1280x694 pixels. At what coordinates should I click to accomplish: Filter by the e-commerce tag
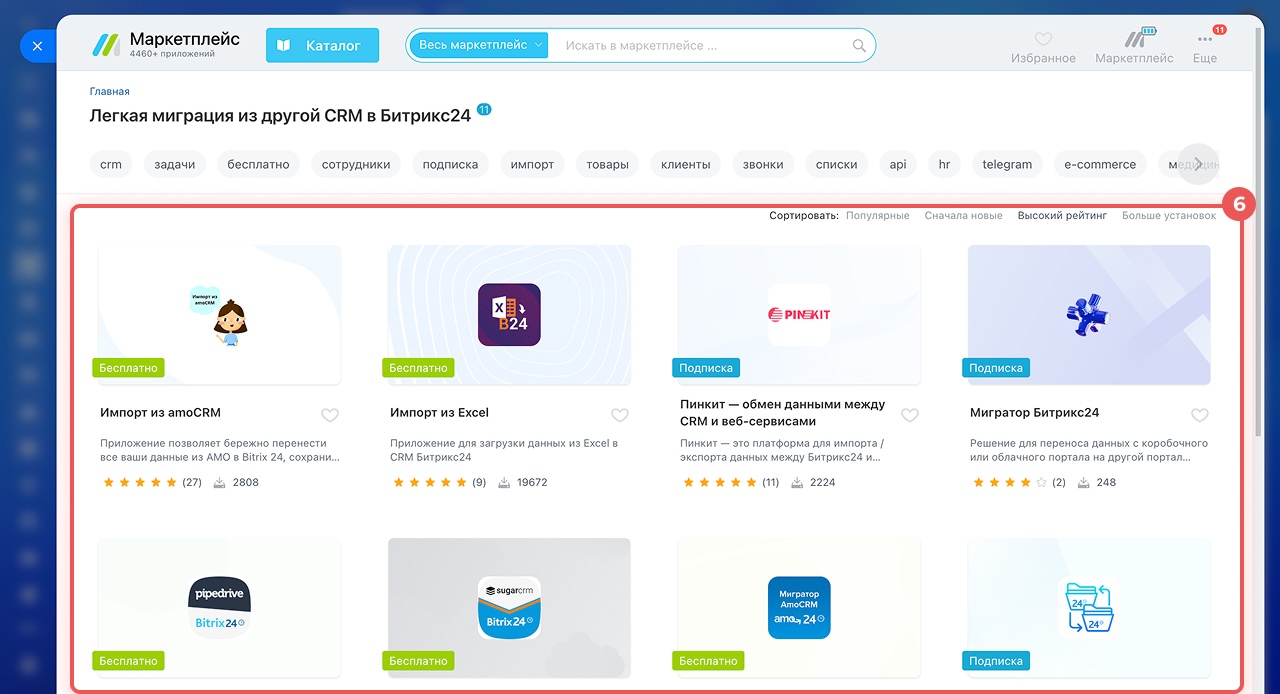[1100, 164]
